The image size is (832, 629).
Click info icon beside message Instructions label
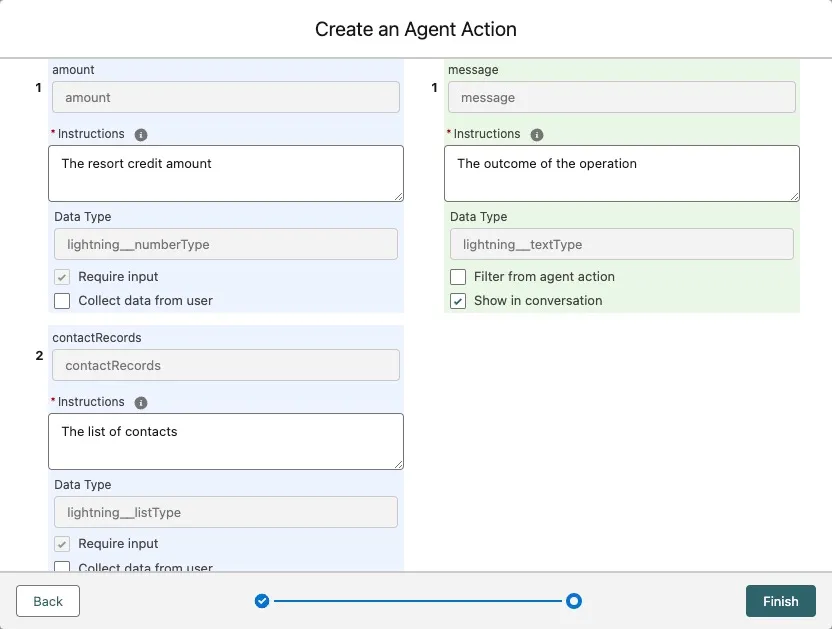tap(537, 134)
